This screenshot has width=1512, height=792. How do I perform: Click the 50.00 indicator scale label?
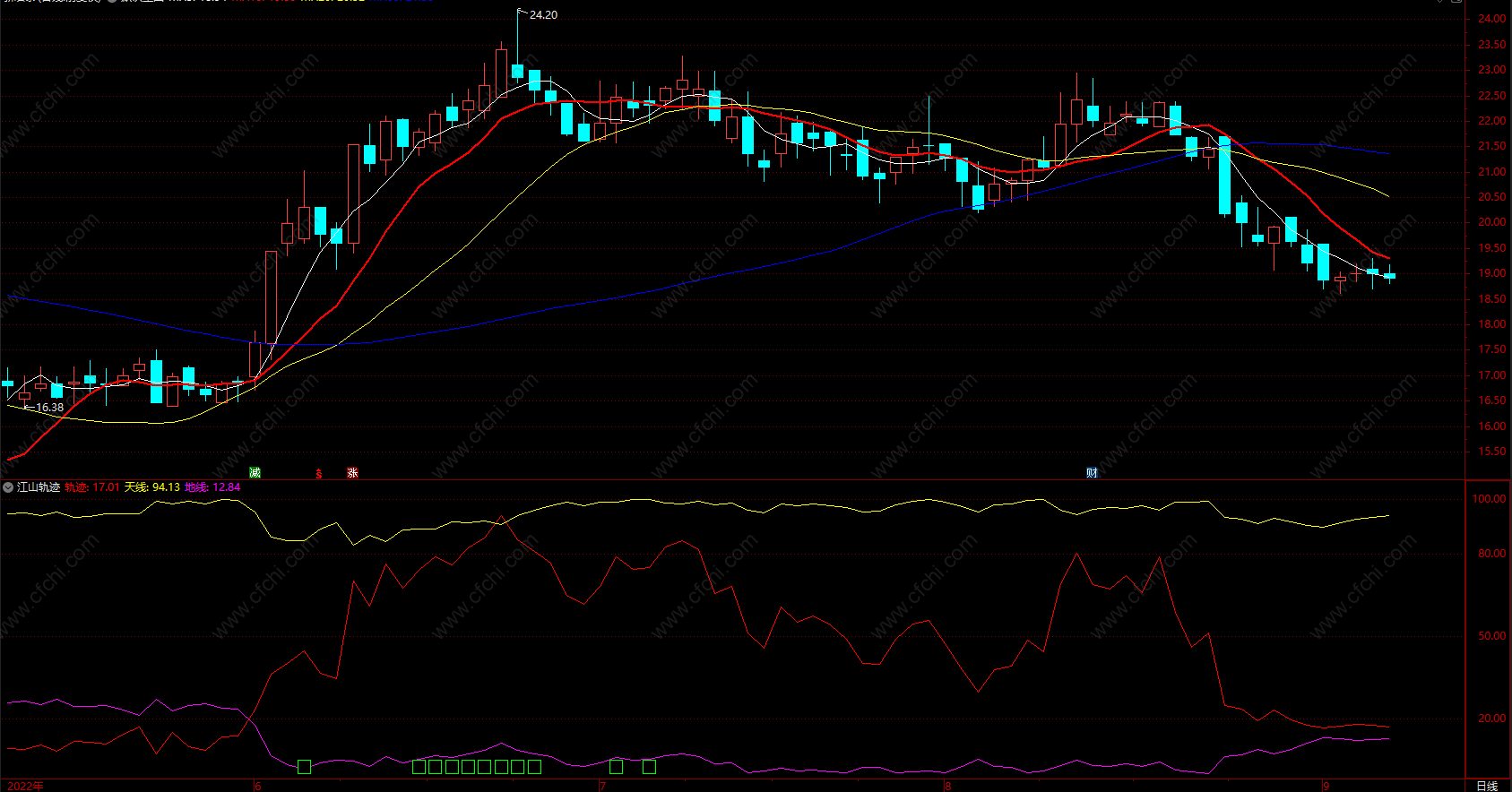click(1492, 636)
